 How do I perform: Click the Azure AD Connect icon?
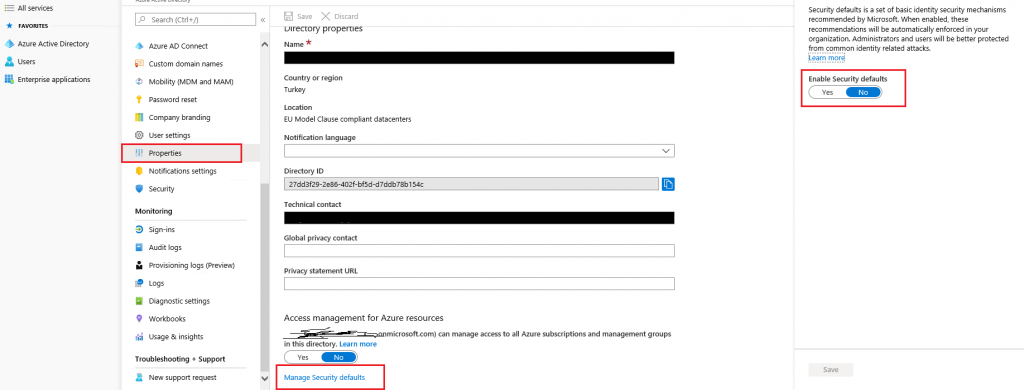pos(138,46)
